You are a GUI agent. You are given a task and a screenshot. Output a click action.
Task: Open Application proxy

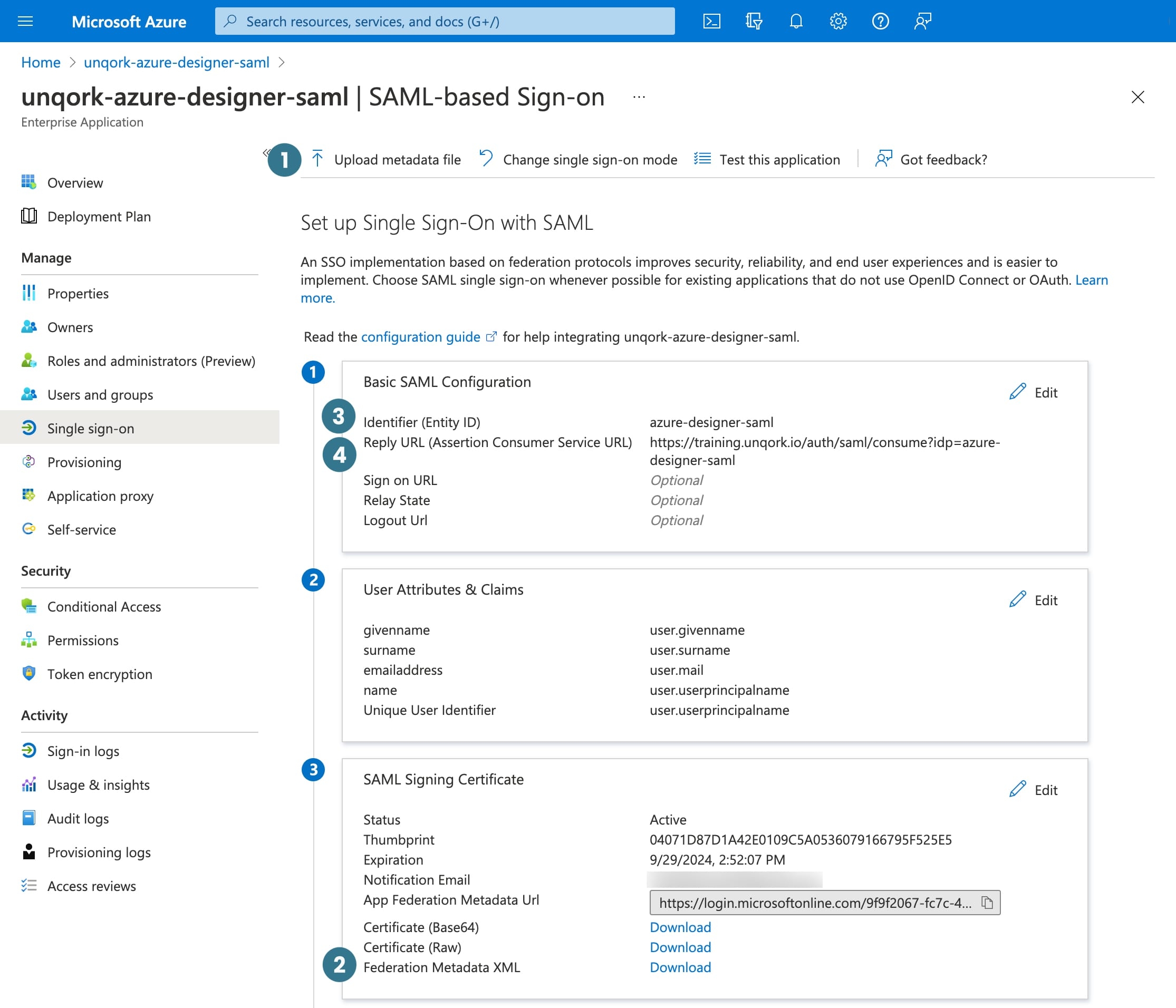pyautogui.click(x=100, y=496)
